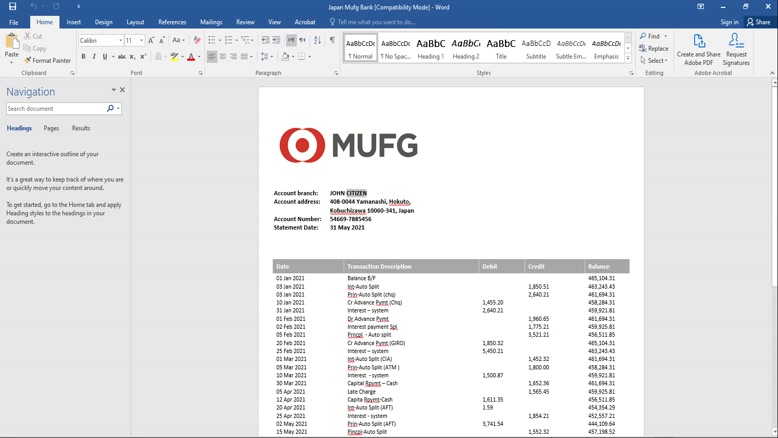Click Create and Share Adobe PDF
This screenshot has width=778, height=438.
coord(698,50)
